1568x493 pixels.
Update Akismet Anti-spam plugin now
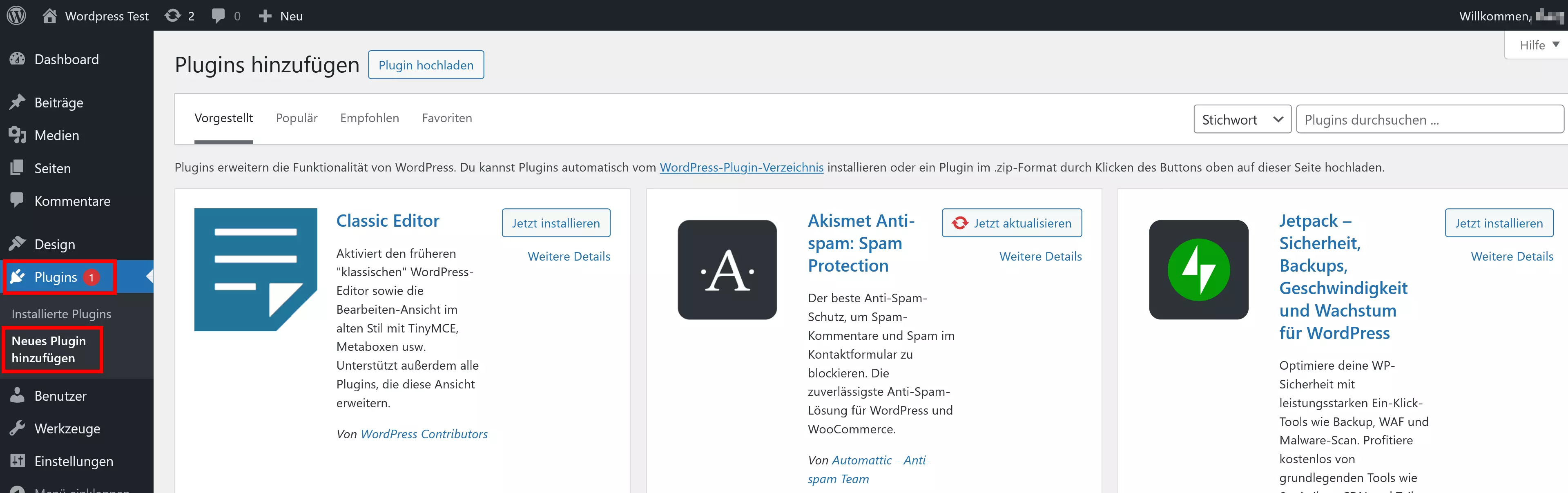(x=1013, y=223)
